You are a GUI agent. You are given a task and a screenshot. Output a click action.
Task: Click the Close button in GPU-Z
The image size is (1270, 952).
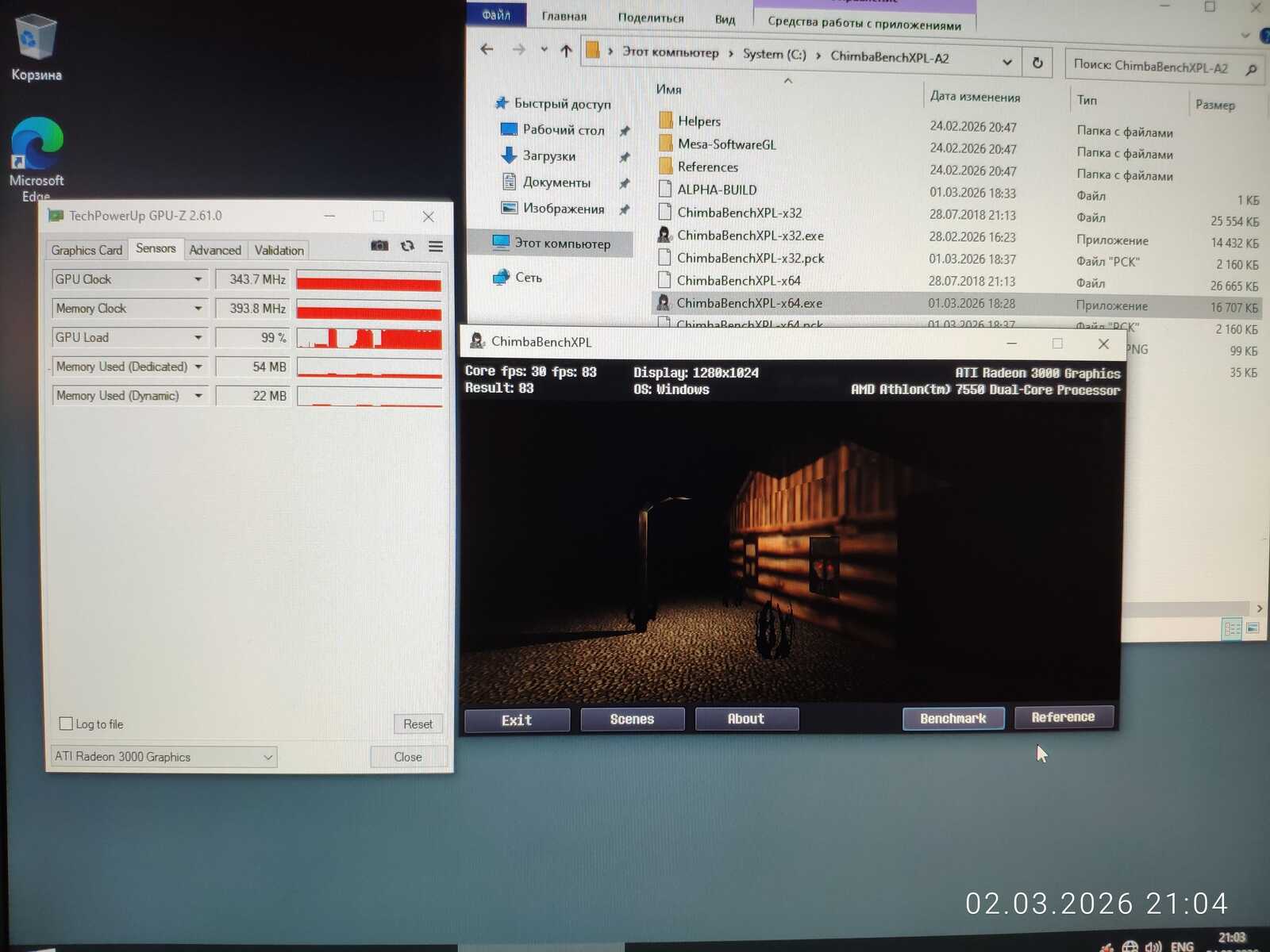pos(408,757)
